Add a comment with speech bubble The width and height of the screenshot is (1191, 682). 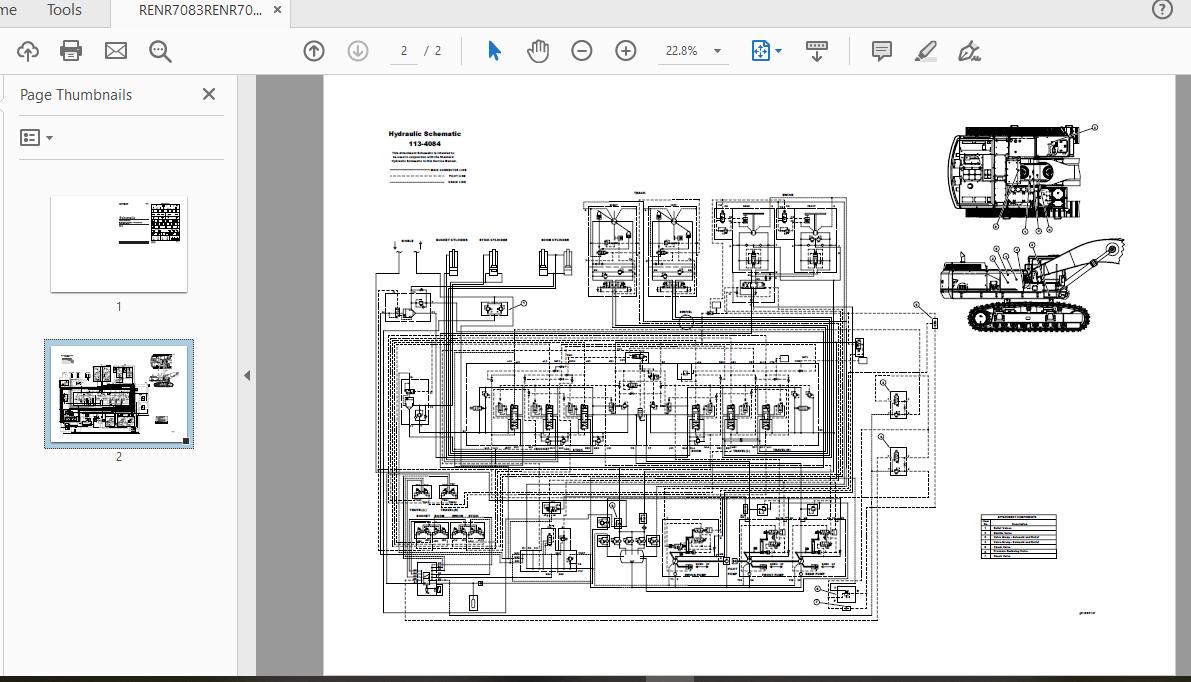(x=881, y=51)
